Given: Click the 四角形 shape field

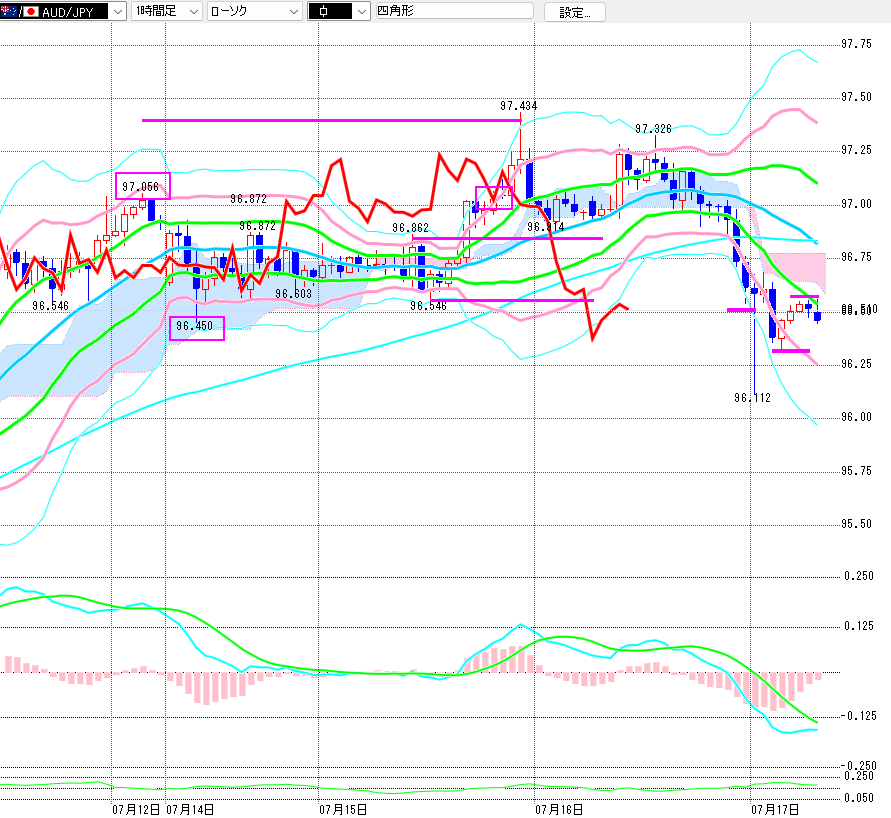Looking at the screenshot, I should click(455, 11).
